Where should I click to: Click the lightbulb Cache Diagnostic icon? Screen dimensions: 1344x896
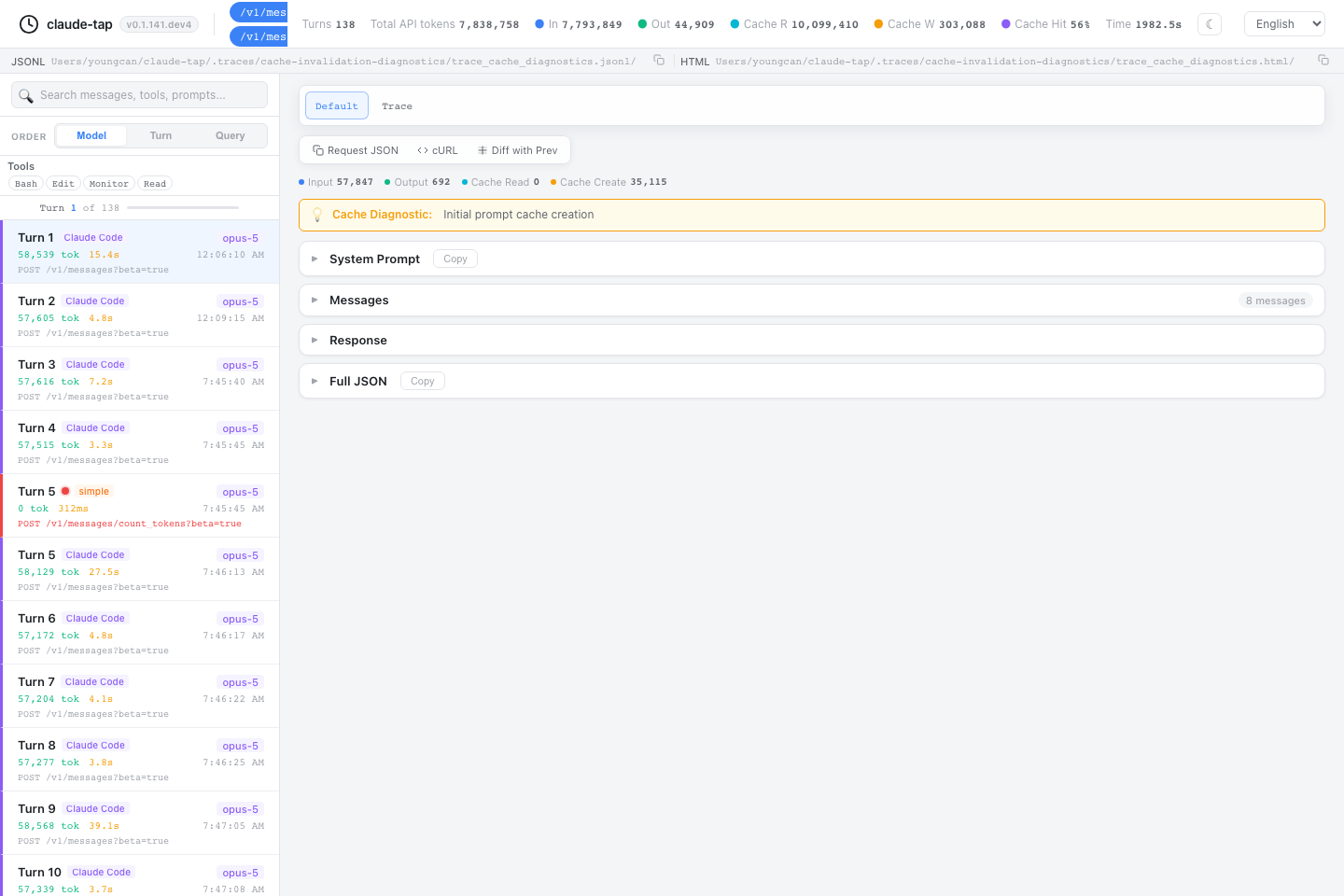pos(317,215)
